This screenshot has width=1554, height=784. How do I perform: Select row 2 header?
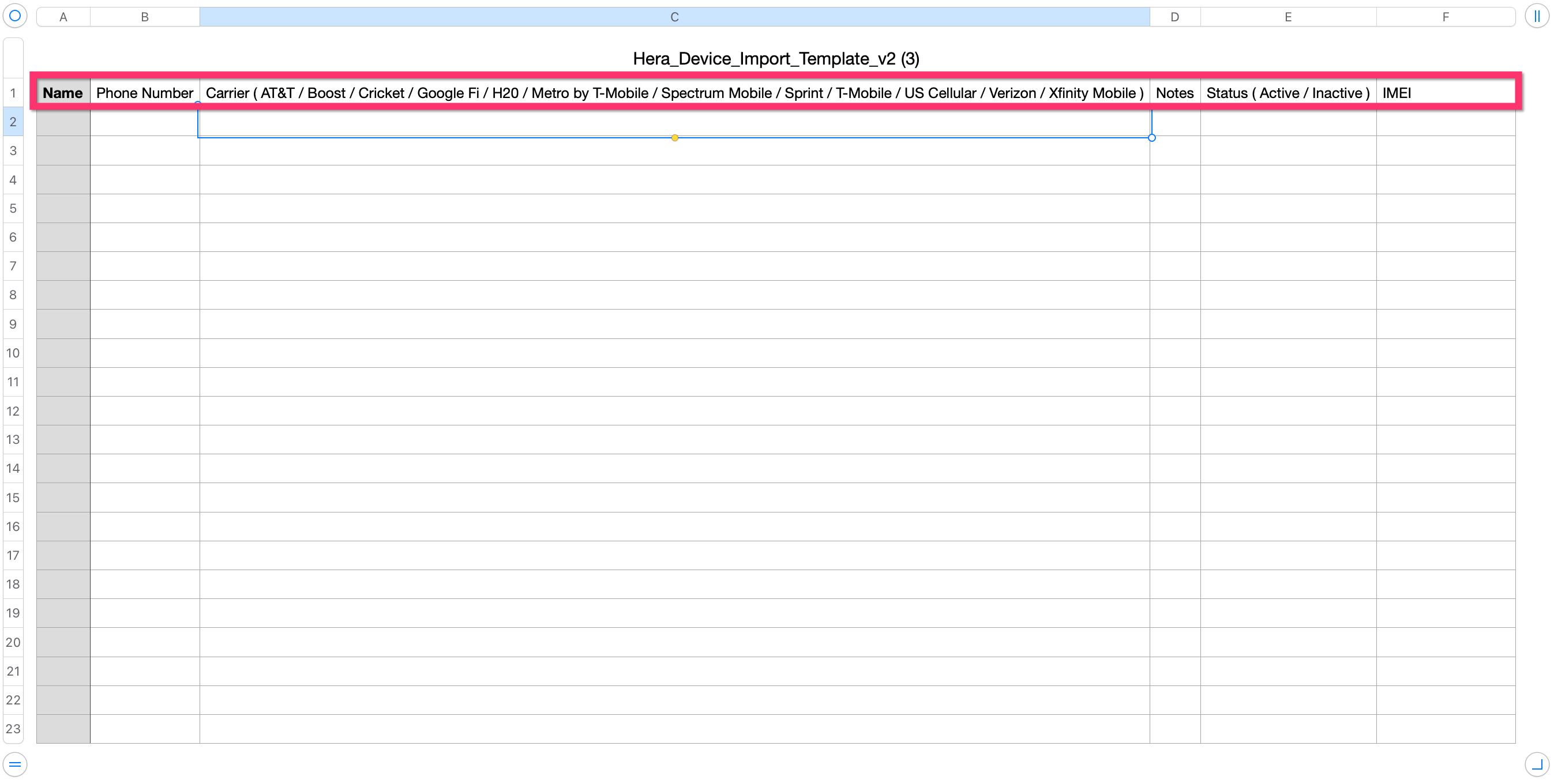(x=13, y=122)
